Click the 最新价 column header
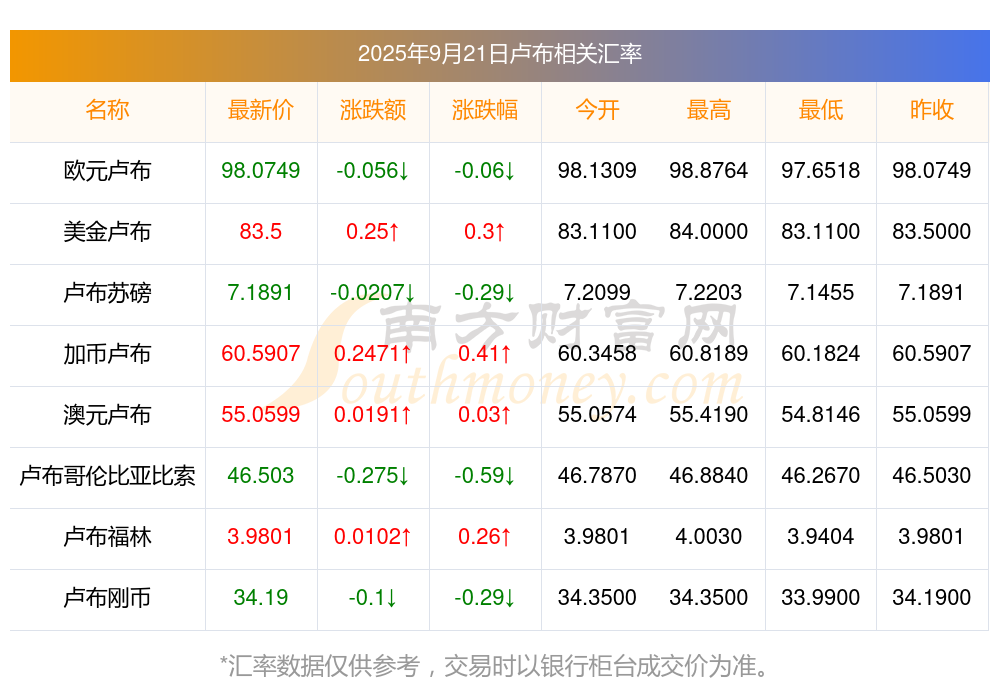Viewport: 1000px width, 698px height. (x=261, y=110)
